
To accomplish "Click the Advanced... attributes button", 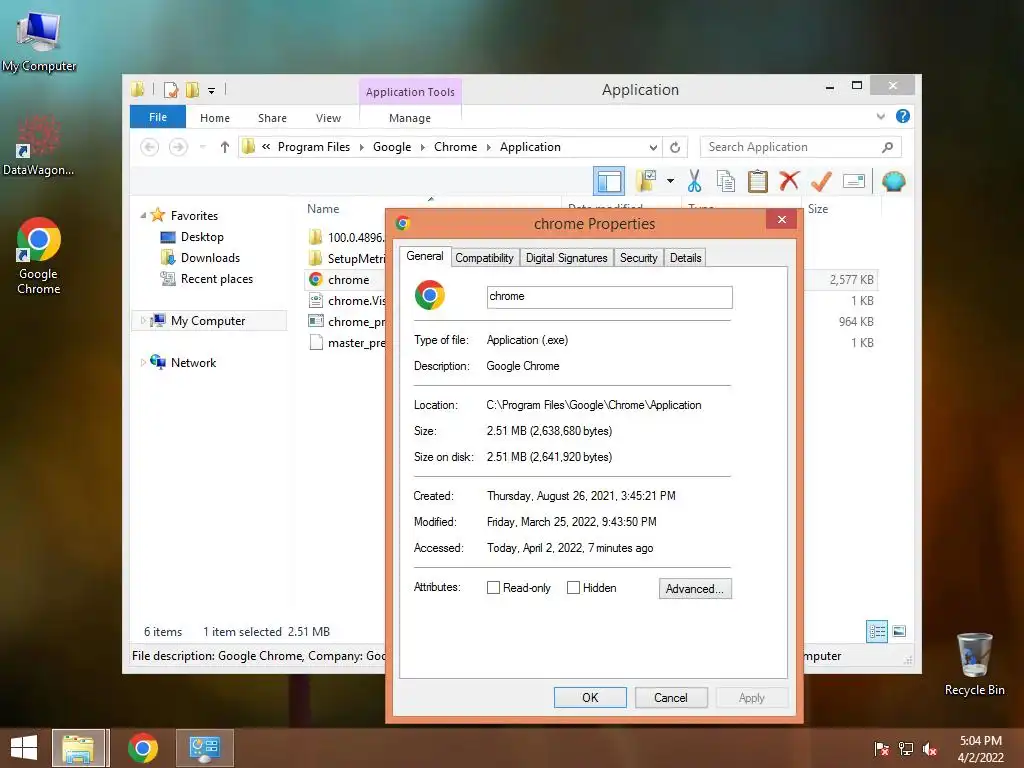I will pyautogui.click(x=695, y=588).
